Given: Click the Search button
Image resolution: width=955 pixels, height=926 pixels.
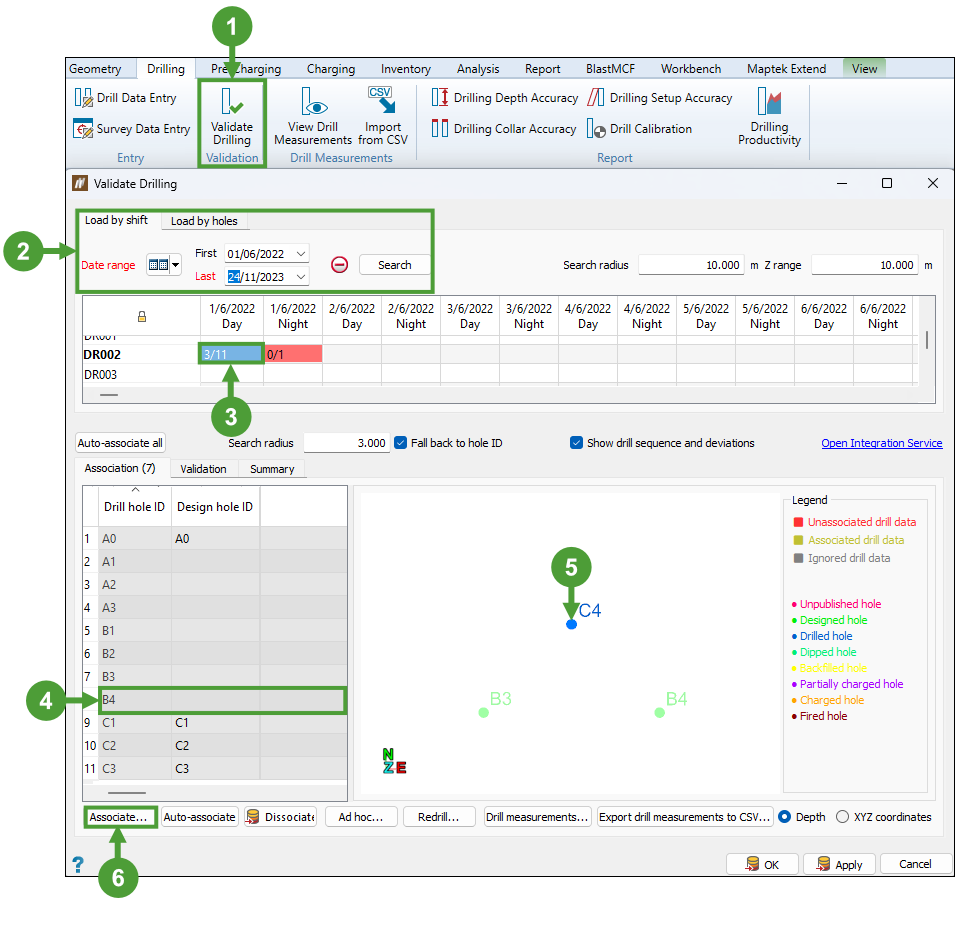Looking at the screenshot, I should [x=395, y=265].
